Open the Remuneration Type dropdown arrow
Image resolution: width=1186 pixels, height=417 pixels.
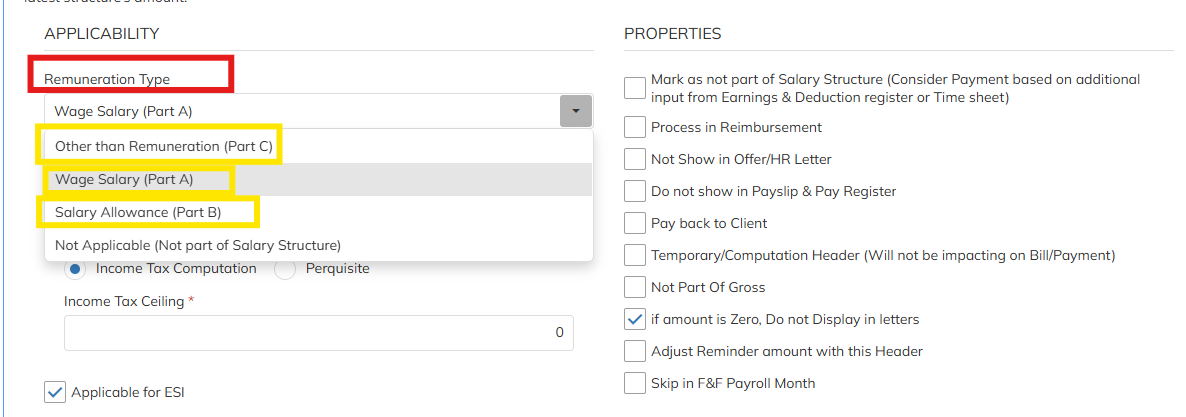tap(575, 111)
